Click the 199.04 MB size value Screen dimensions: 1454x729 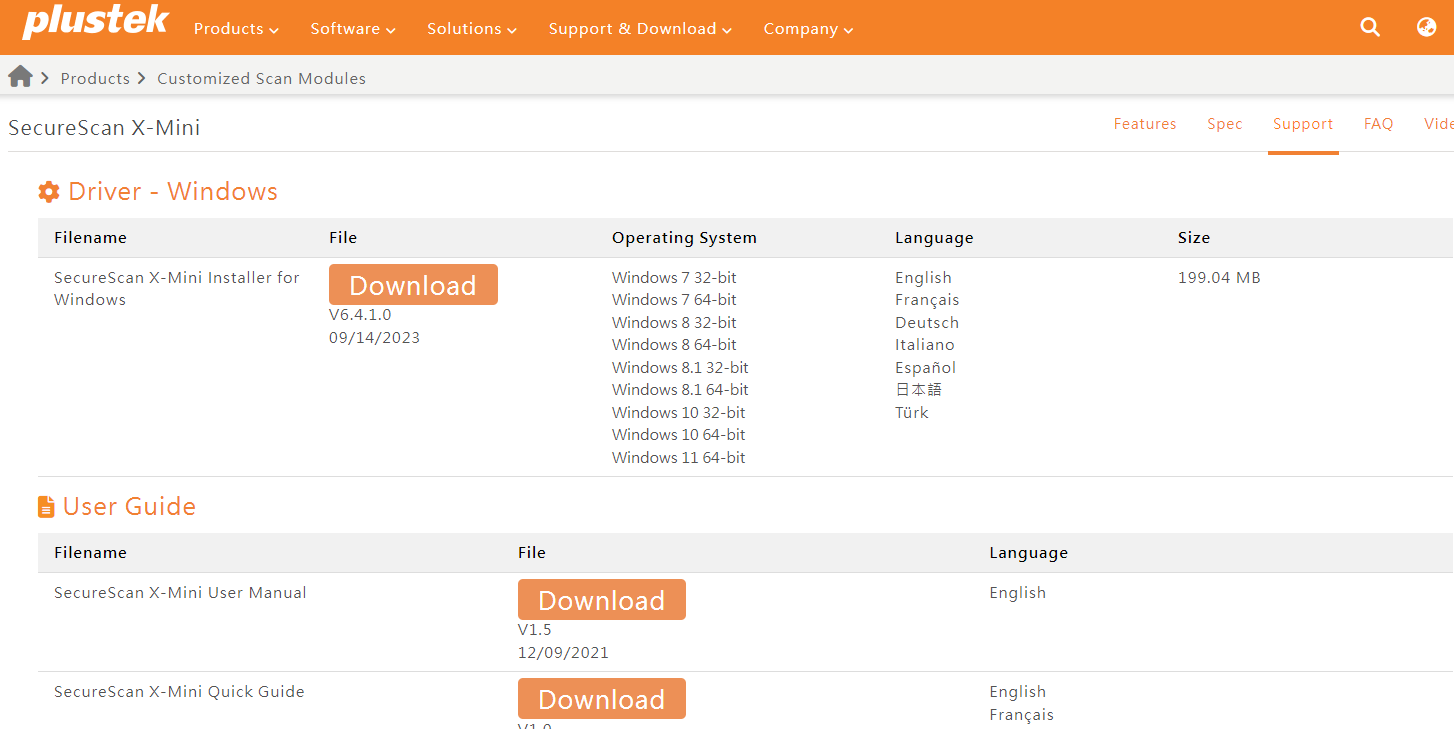tap(1219, 278)
